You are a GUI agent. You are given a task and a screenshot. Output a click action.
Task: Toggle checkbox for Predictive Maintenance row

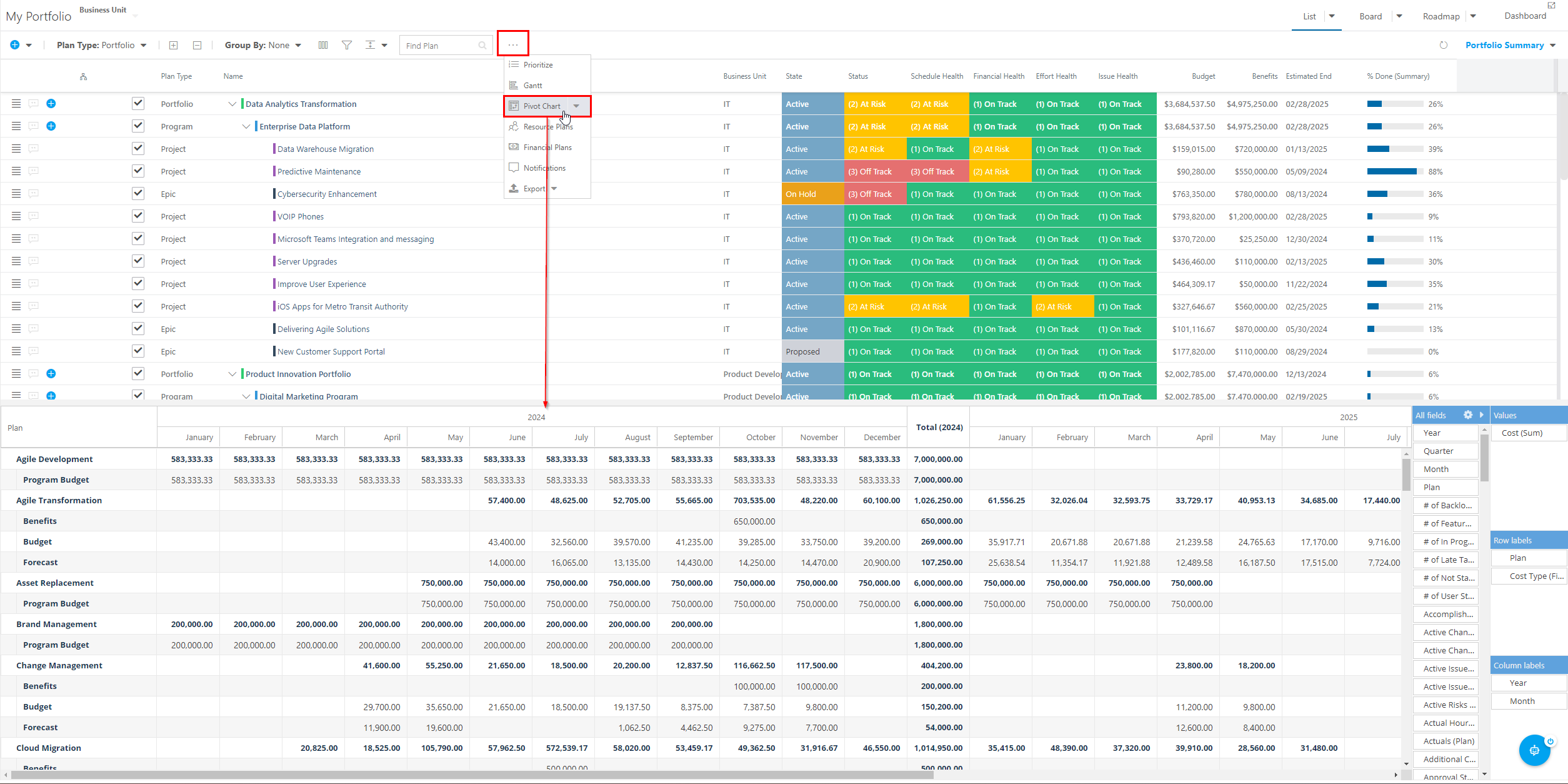[x=138, y=170]
